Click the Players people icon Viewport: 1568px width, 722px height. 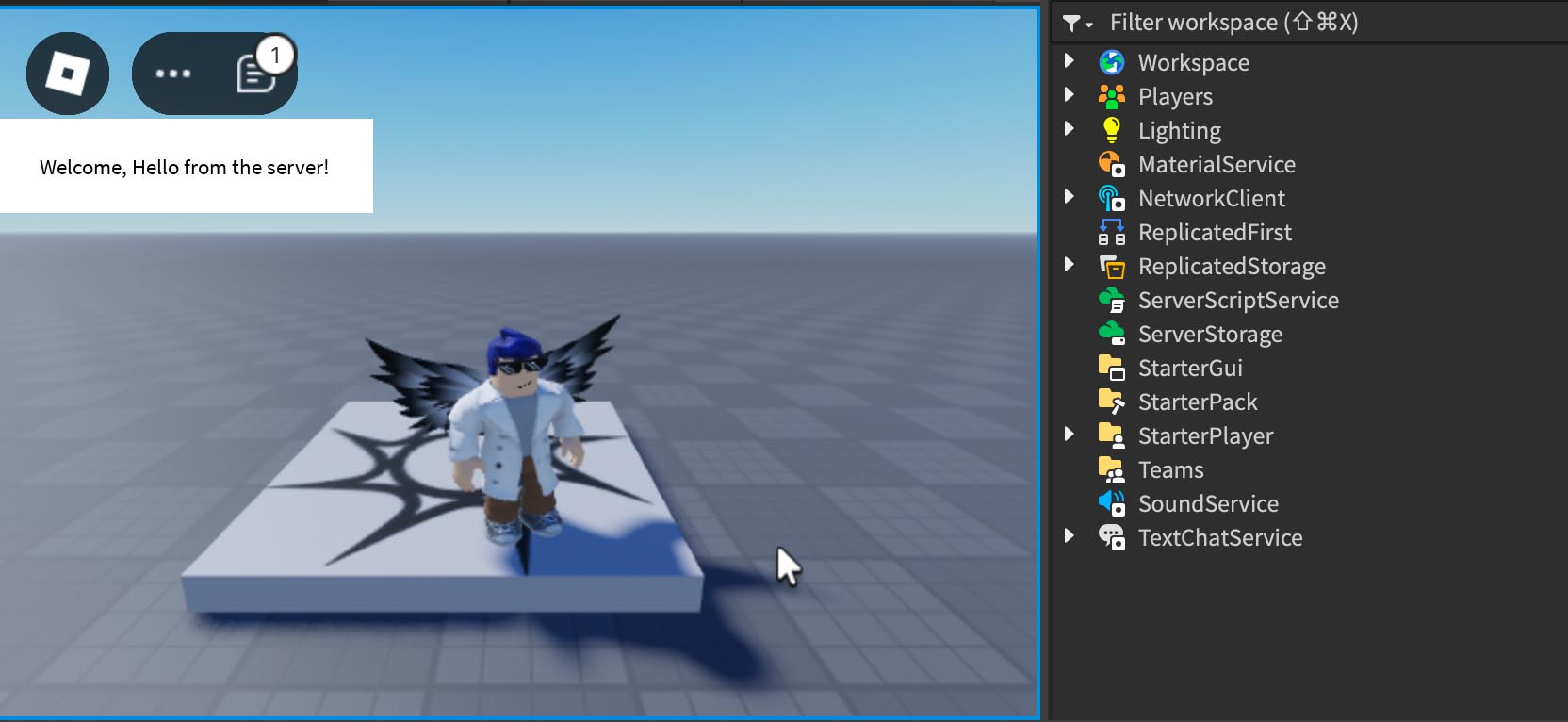1112,96
